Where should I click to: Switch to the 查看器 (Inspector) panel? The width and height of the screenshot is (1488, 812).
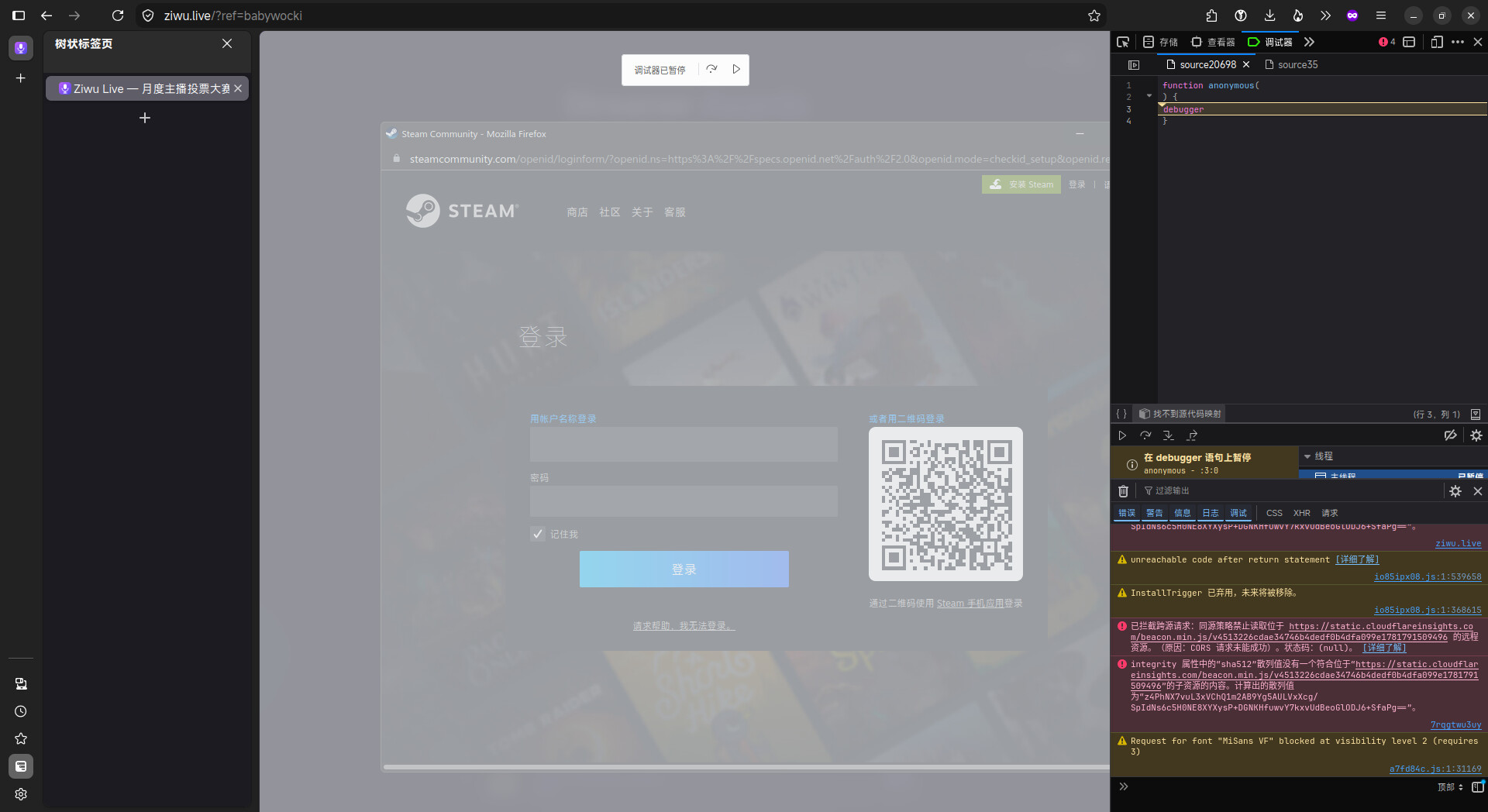1214,42
